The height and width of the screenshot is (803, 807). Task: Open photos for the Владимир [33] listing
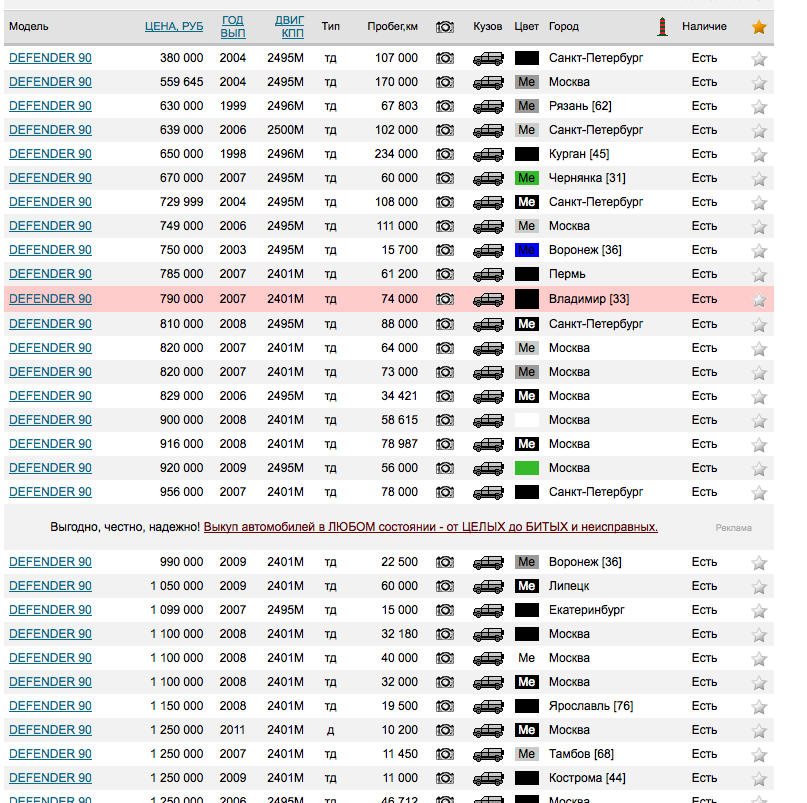coord(445,299)
